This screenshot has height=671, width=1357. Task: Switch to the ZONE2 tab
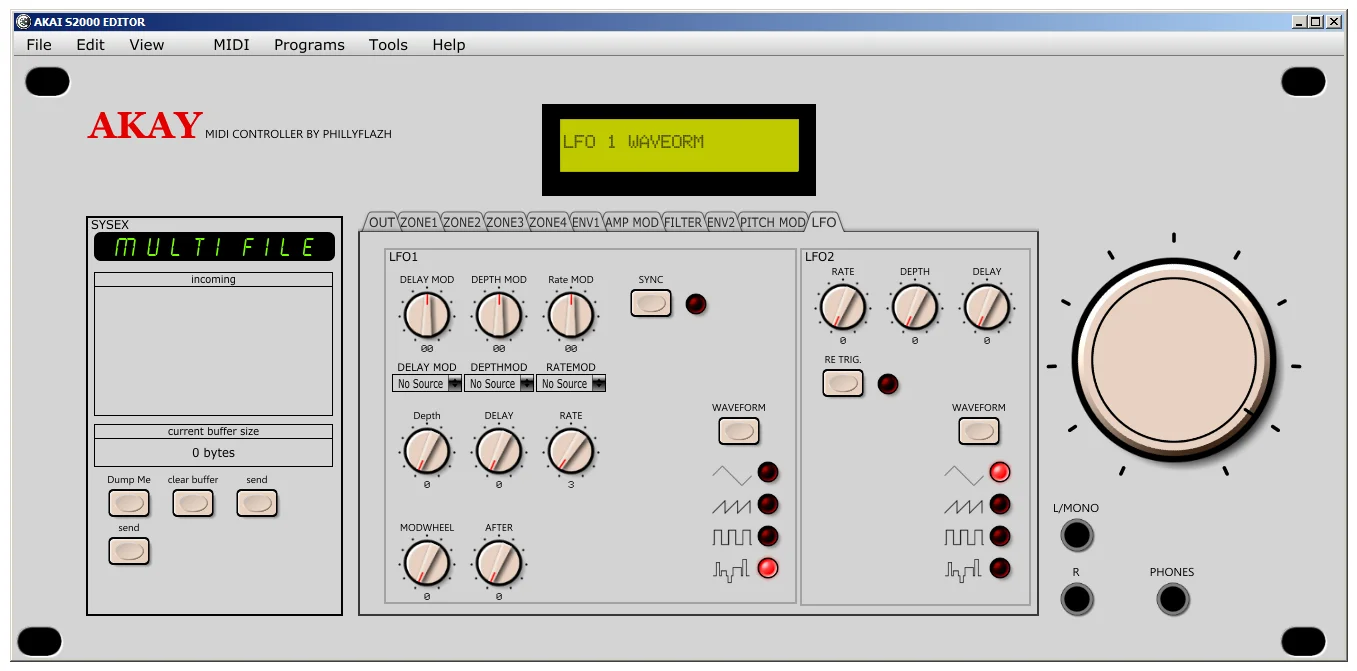[x=462, y=222]
